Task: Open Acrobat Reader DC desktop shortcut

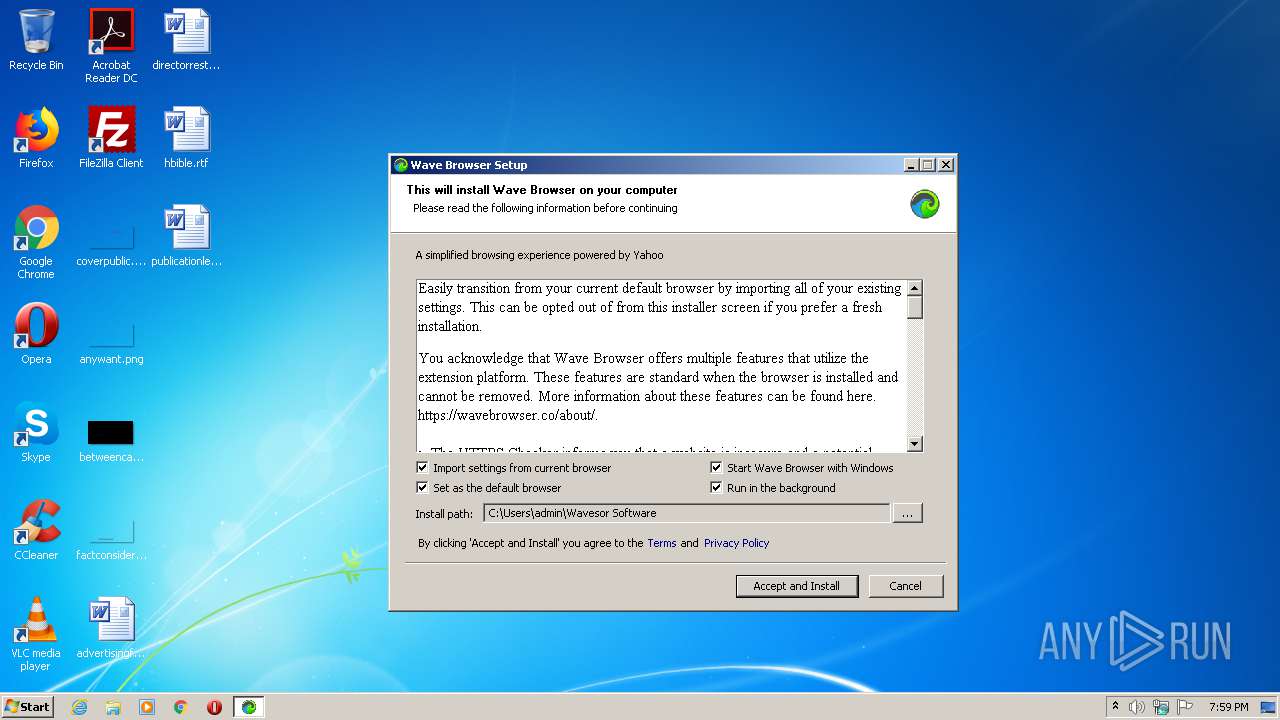Action: coord(111,46)
